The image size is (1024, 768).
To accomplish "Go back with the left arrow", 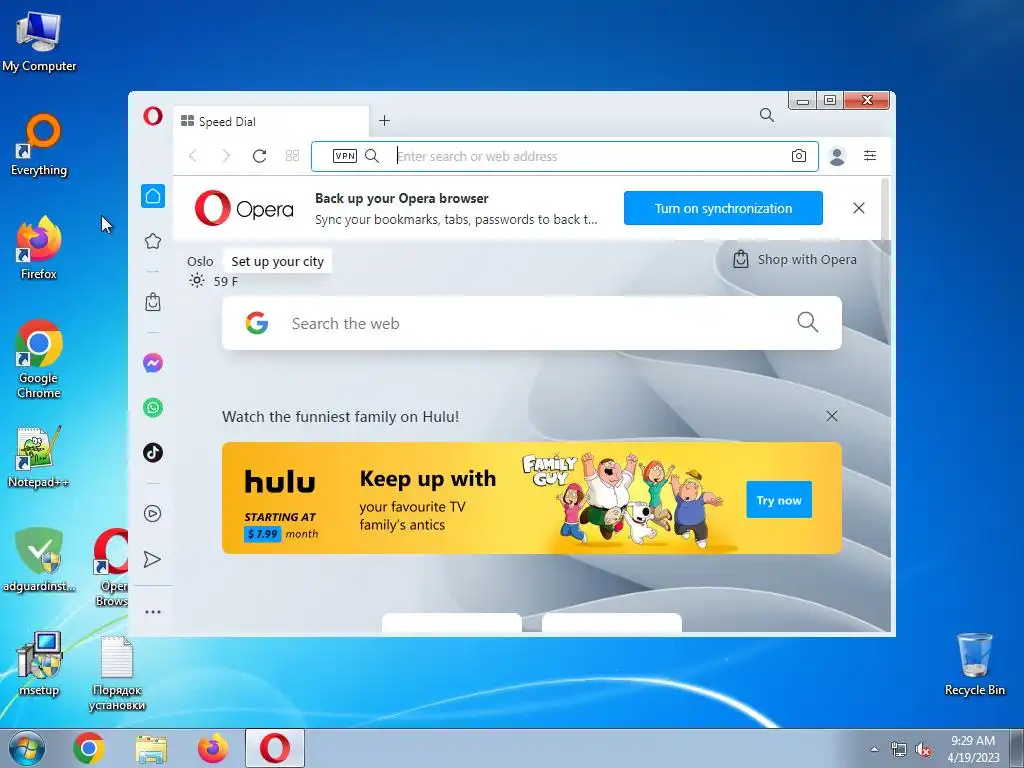I will (x=193, y=156).
